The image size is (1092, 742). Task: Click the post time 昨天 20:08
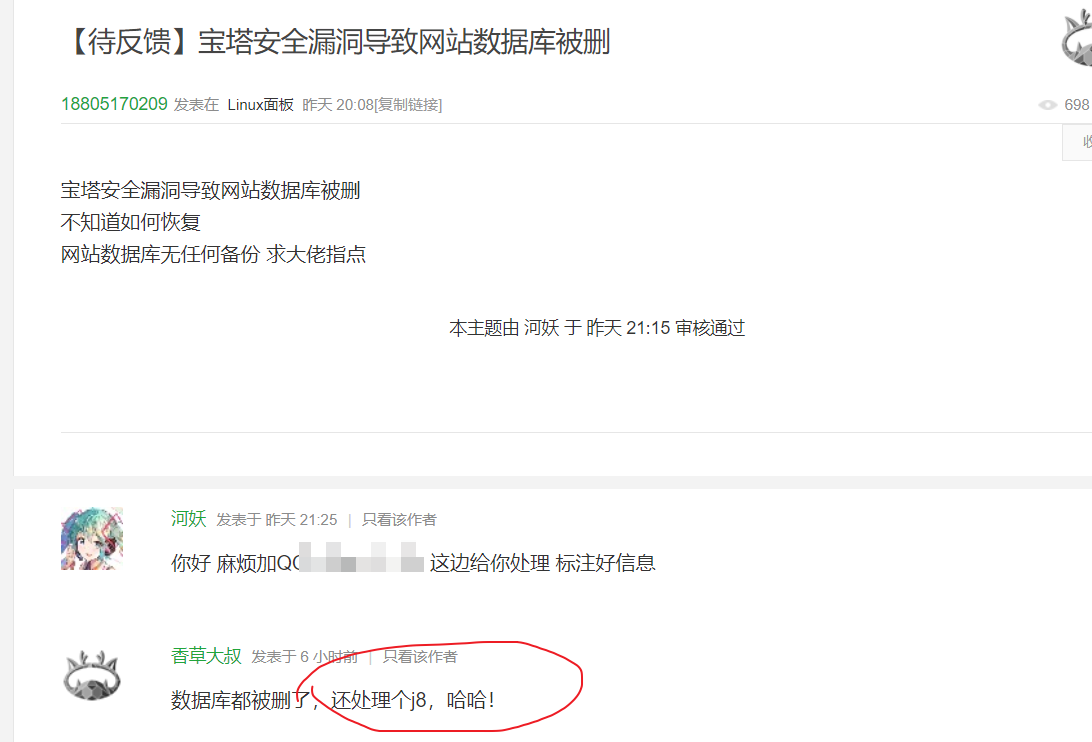[x=338, y=105]
